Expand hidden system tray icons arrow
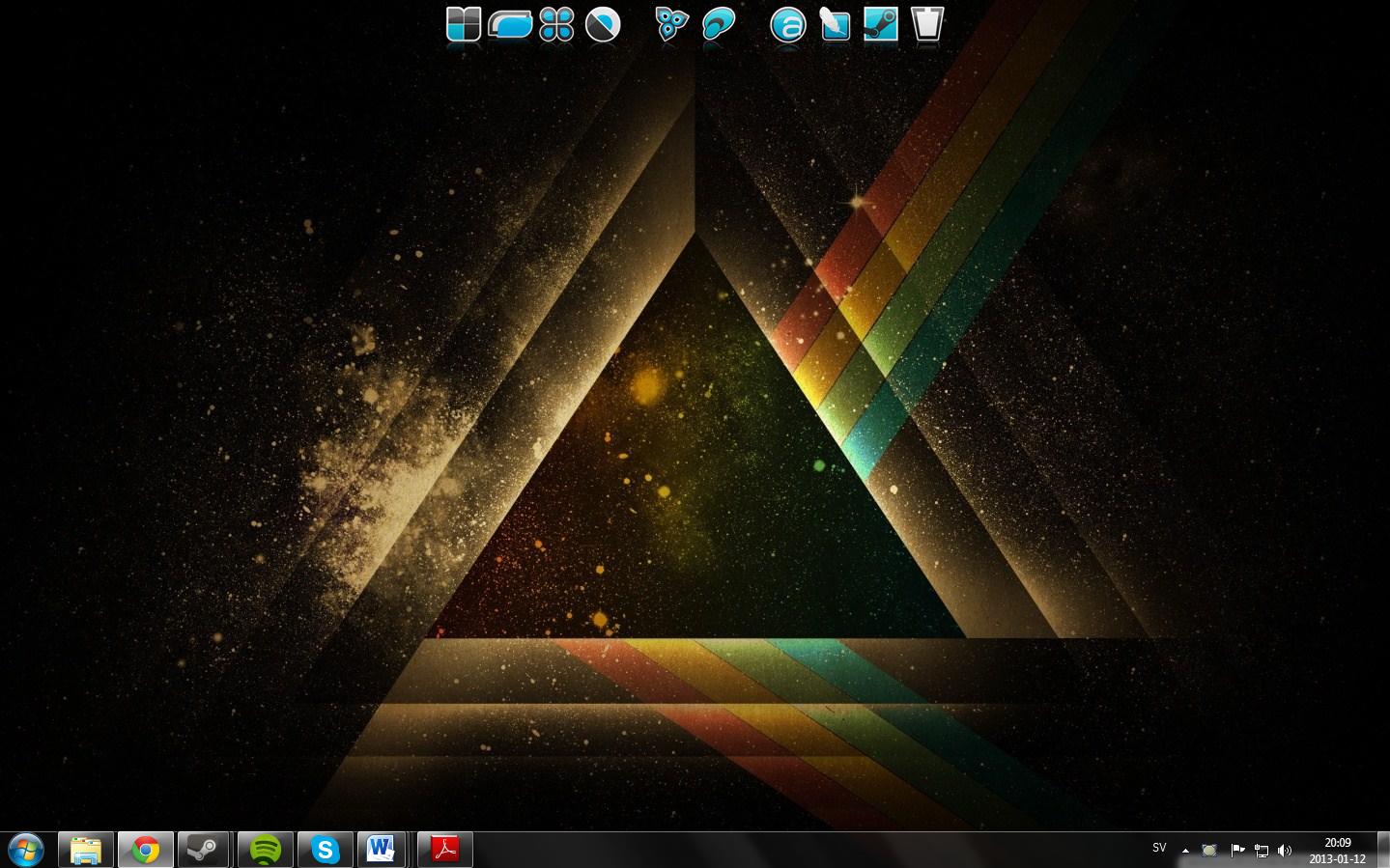Image resolution: width=1390 pixels, height=868 pixels. [x=1185, y=851]
